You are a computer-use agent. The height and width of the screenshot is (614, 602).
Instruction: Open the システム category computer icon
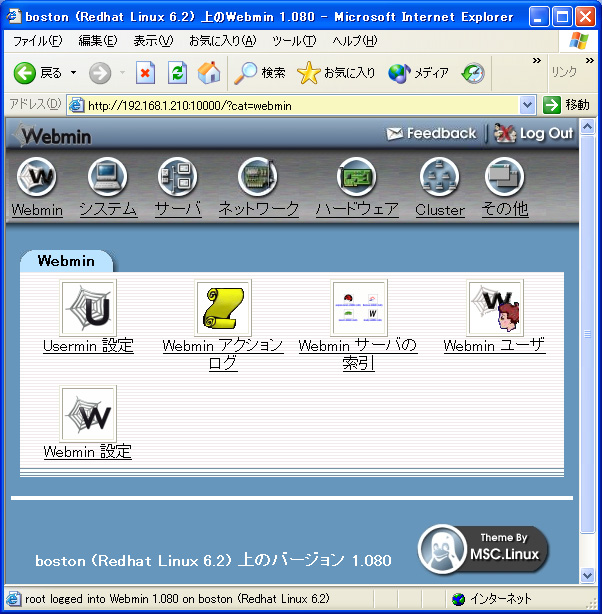point(107,177)
